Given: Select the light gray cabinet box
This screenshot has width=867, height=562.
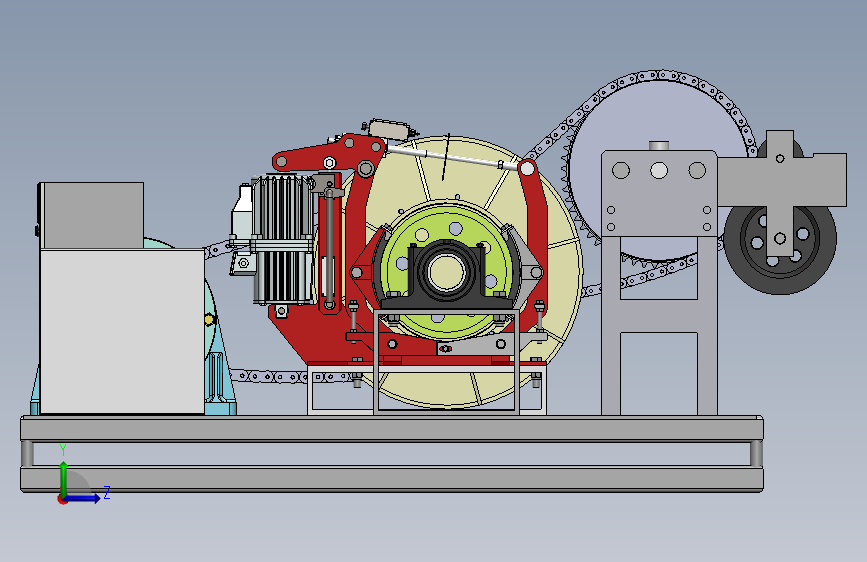Looking at the screenshot, I should click(x=122, y=331).
